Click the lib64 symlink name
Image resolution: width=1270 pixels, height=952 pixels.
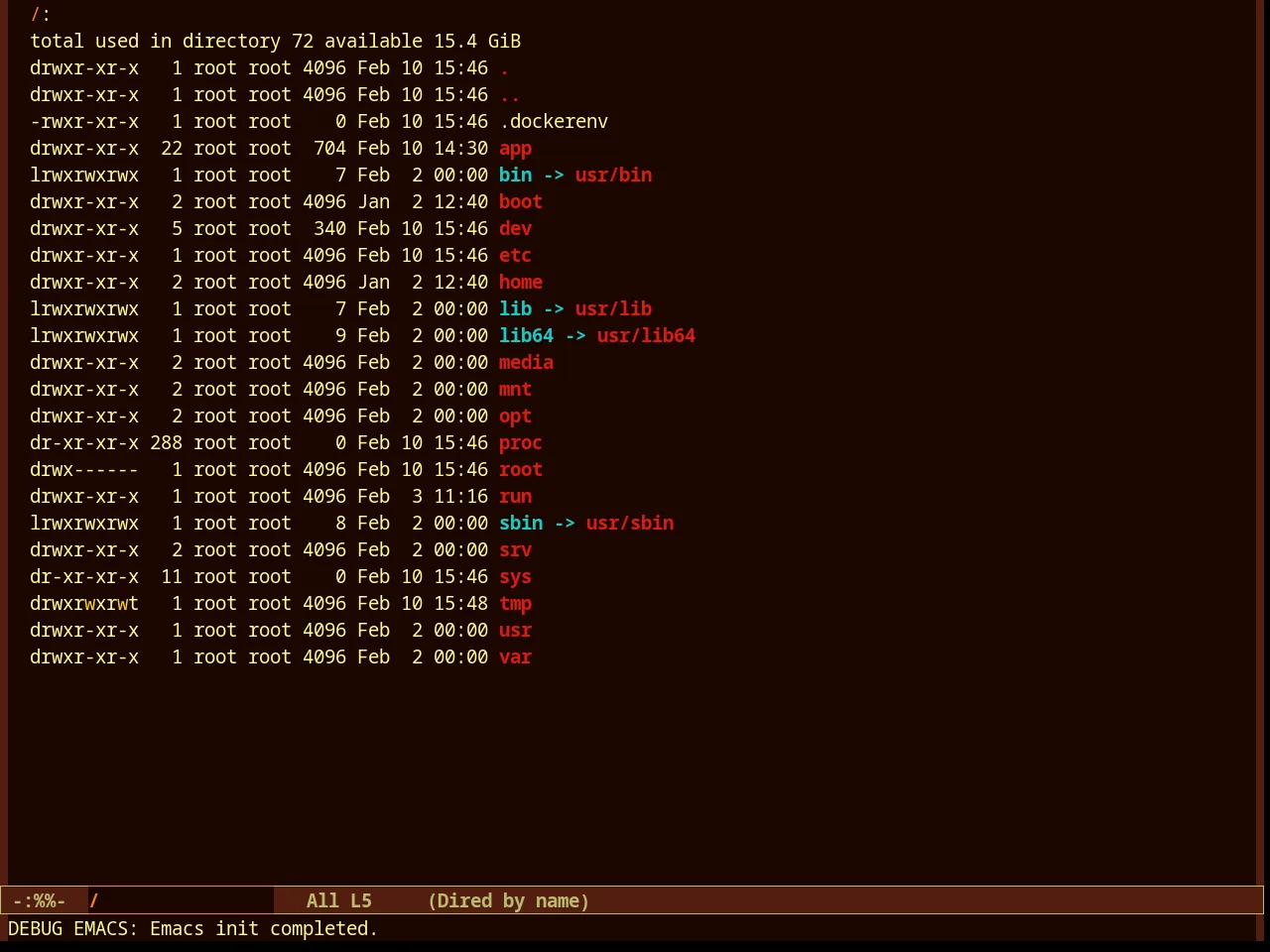click(x=526, y=336)
